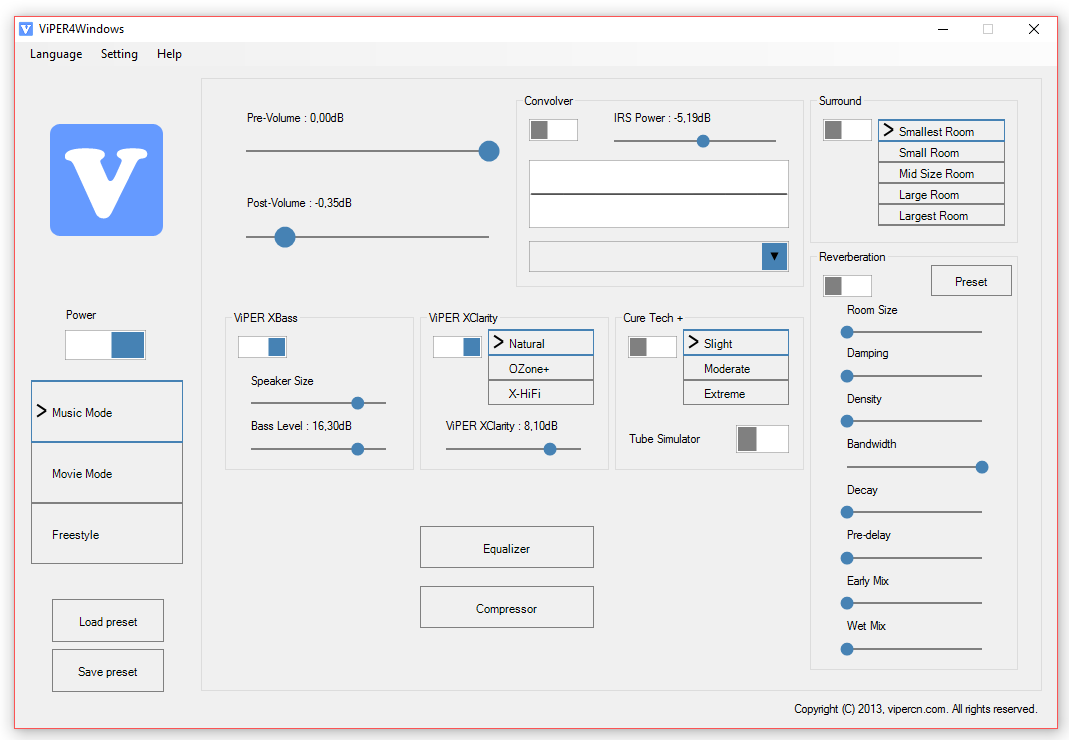Click the Post-Volume slider handle
The image size is (1069, 740).
tap(285, 237)
